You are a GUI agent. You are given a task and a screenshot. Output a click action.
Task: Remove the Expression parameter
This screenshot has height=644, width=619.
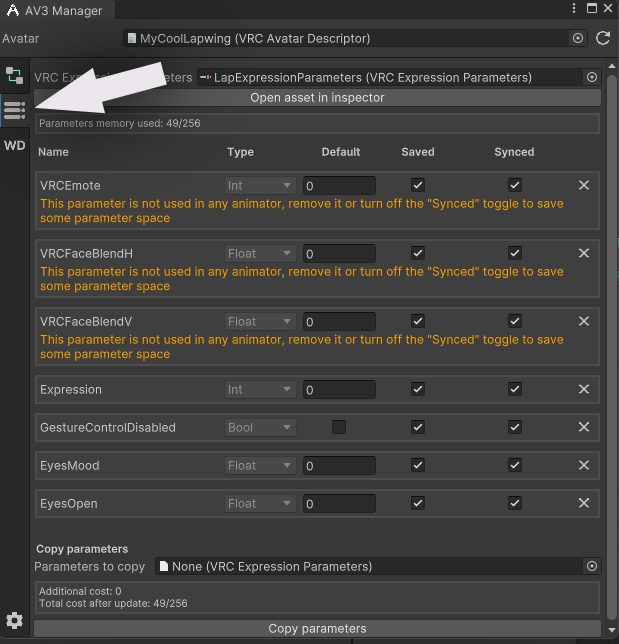click(x=584, y=389)
